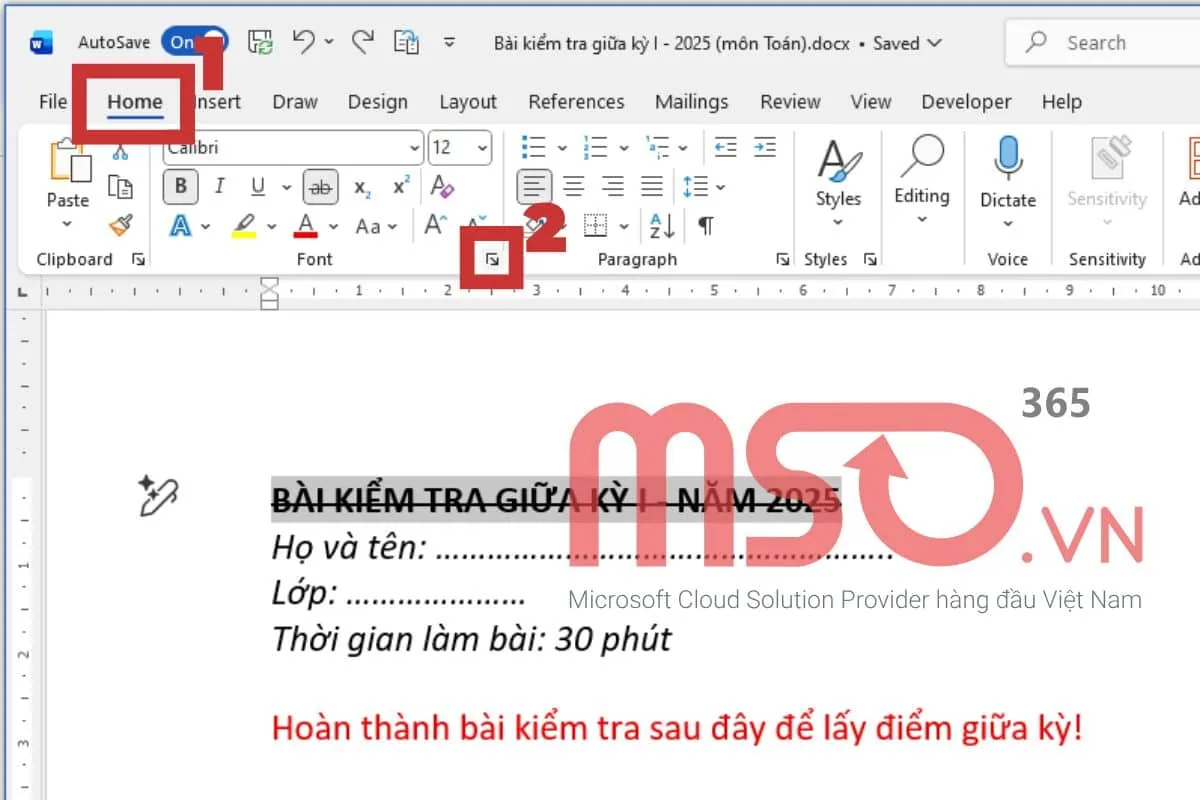This screenshot has height=800, width=1200.
Task: Turn off the AutoSave toggle
Action: [x=193, y=42]
